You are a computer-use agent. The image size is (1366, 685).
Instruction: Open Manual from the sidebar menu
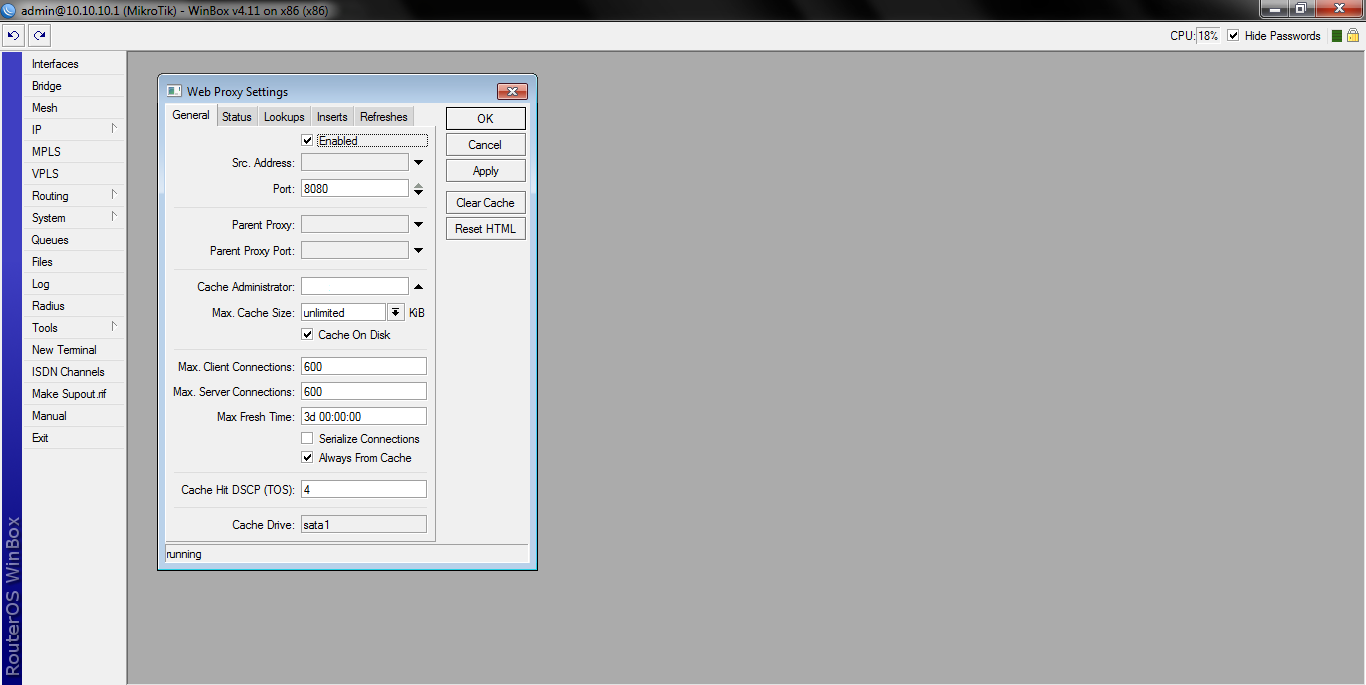75,416
